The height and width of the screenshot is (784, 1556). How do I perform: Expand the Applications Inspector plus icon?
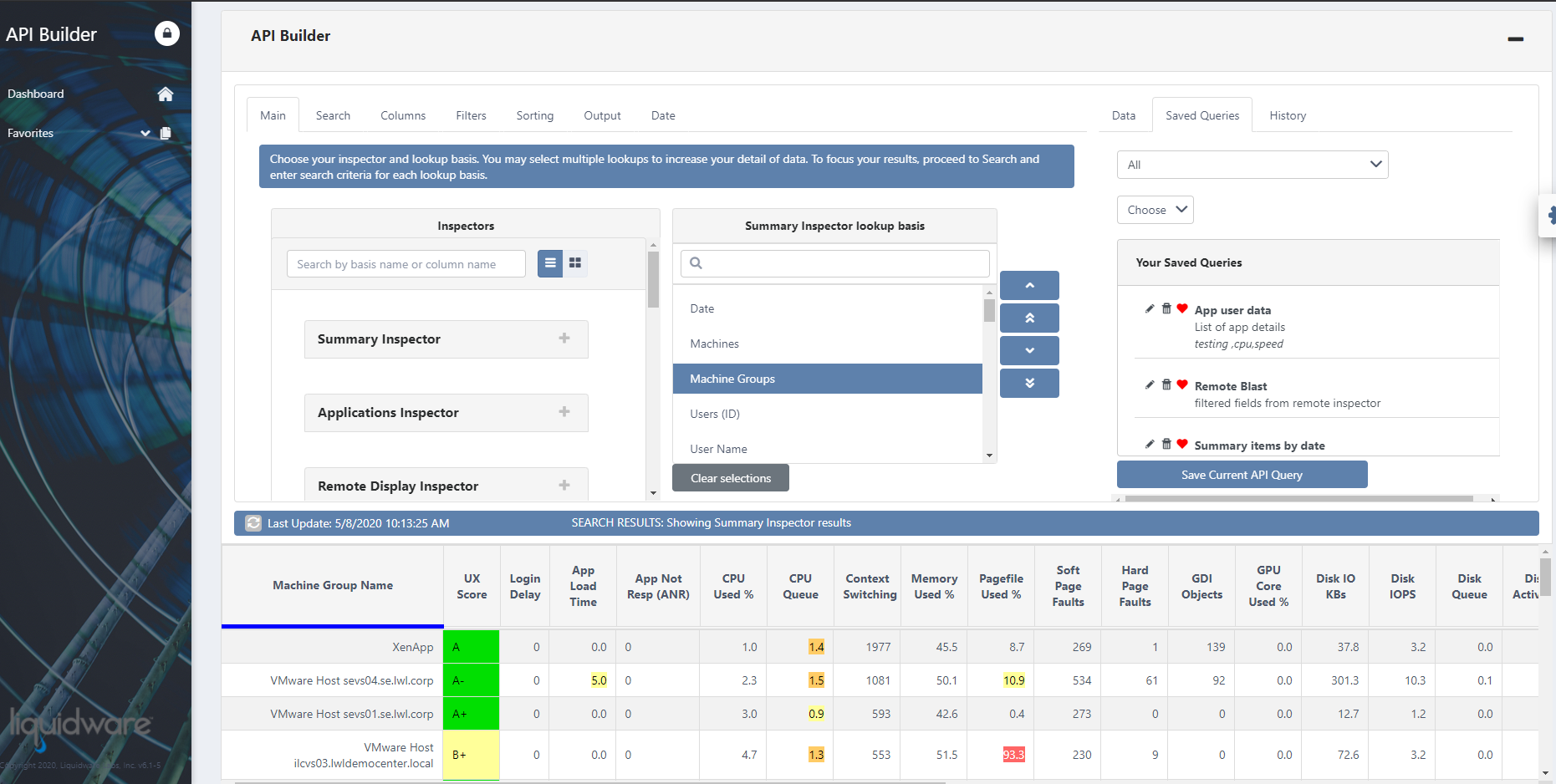click(x=564, y=412)
